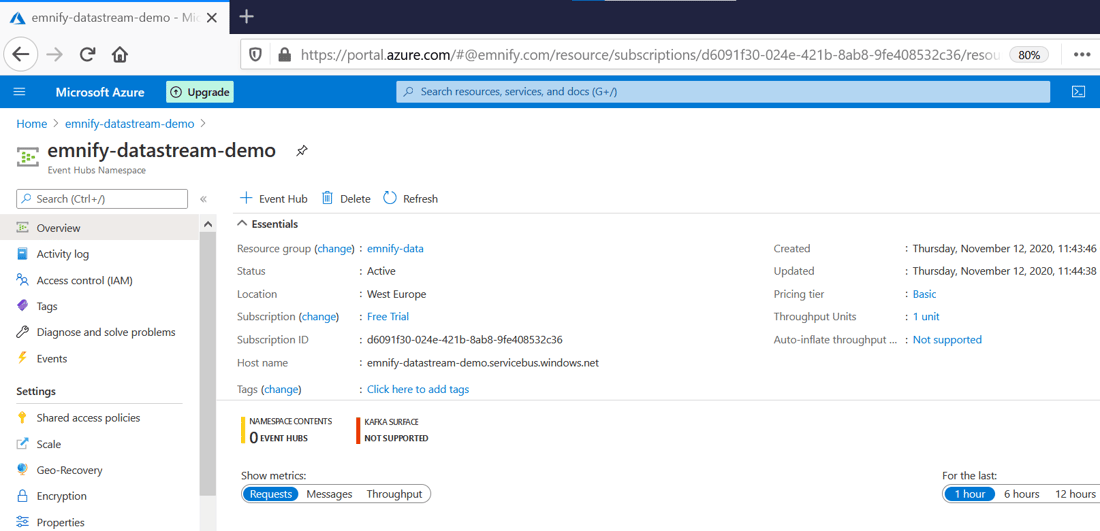This screenshot has height=531, width=1100.
Task: Click here to add tags link
Action: tap(418, 389)
